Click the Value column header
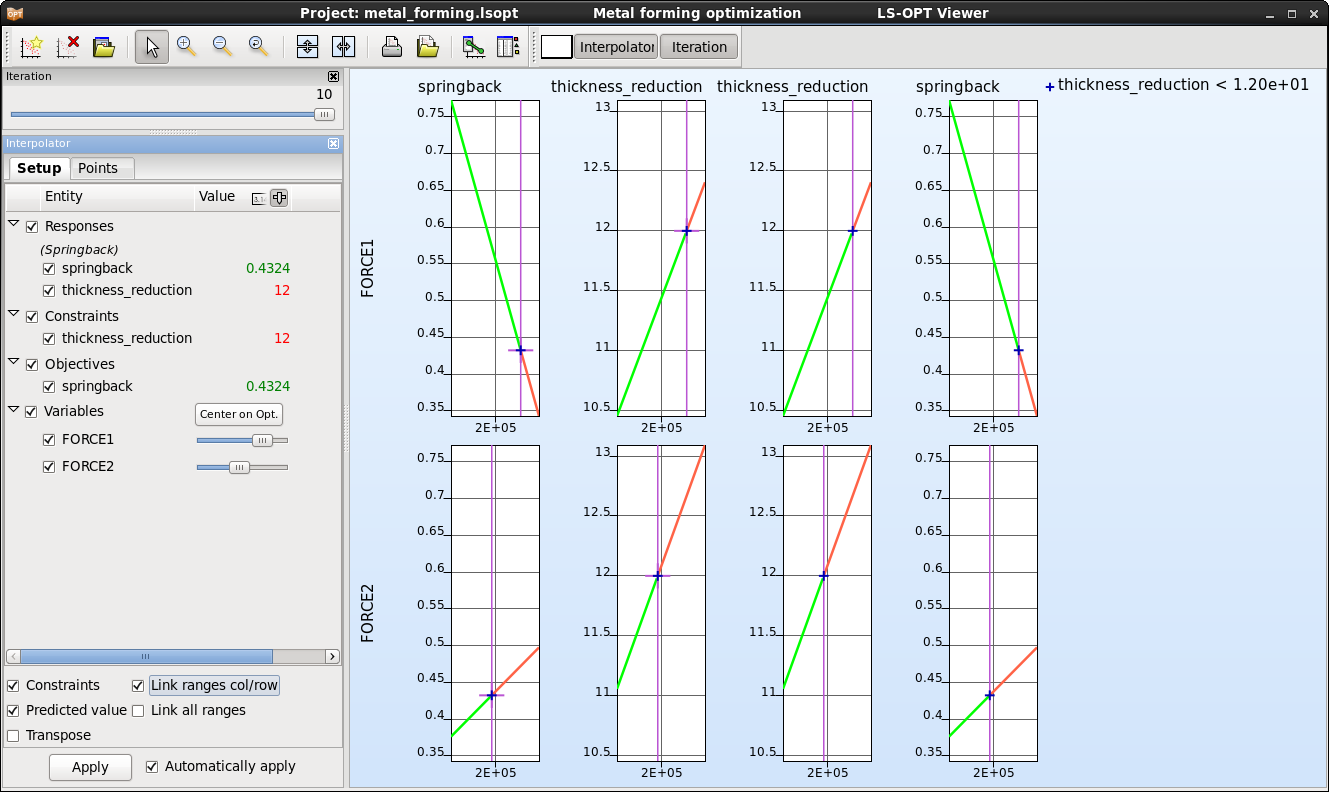Screen dimensions: 1329x792 coord(217,197)
